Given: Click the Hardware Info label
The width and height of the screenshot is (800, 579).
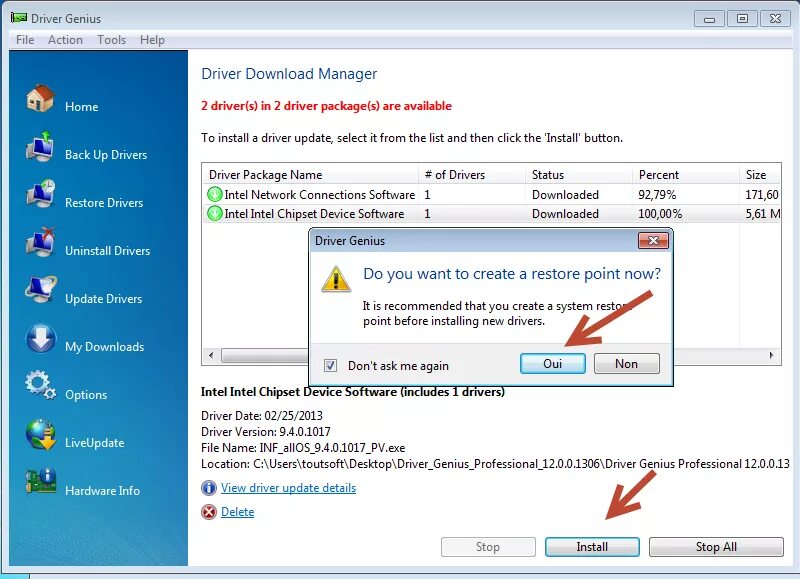Looking at the screenshot, I should pos(102,491).
